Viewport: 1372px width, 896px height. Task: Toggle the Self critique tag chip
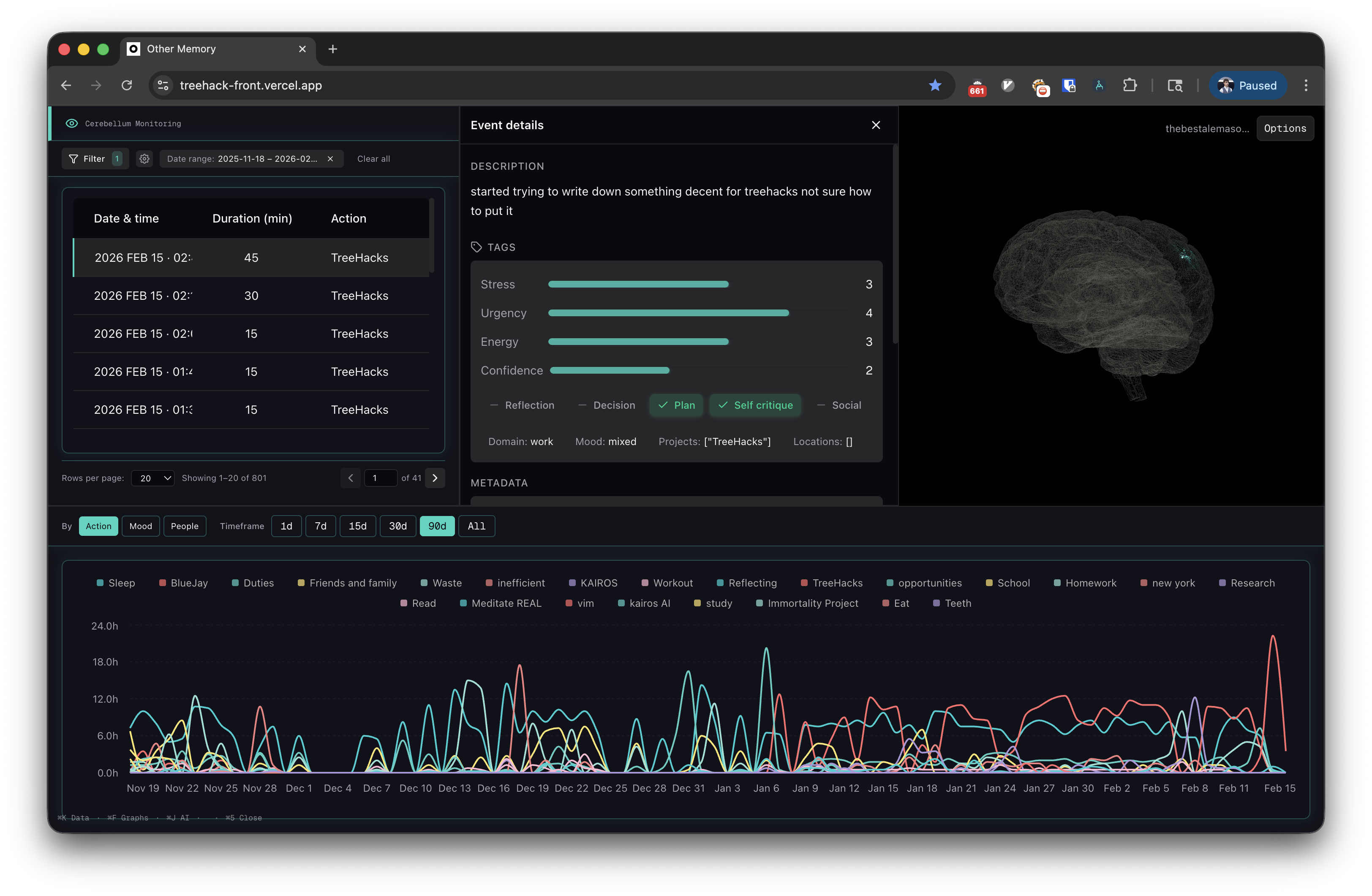pos(755,405)
